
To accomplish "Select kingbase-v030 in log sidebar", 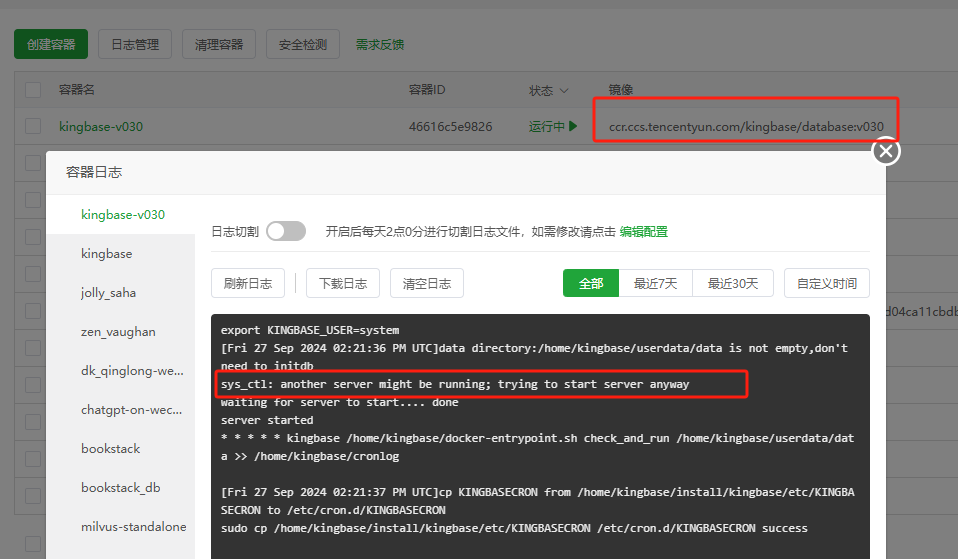I will pyautogui.click(x=123, y=214).
